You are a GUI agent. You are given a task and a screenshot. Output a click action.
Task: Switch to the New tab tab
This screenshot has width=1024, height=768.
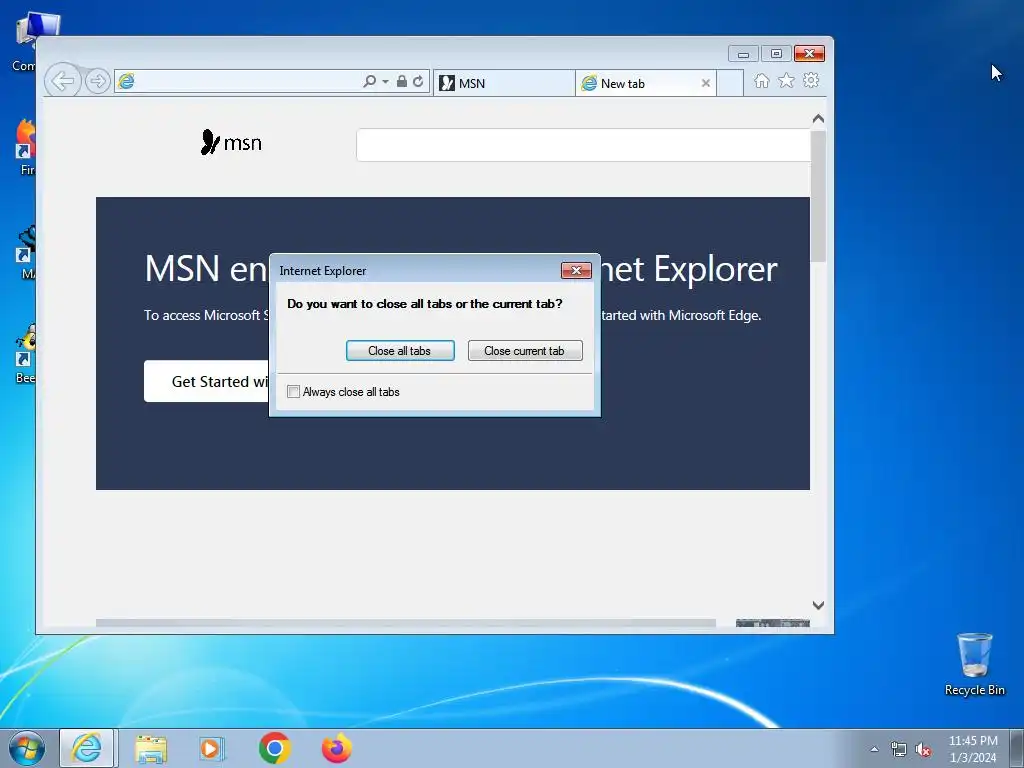click(x=639, y=84)
